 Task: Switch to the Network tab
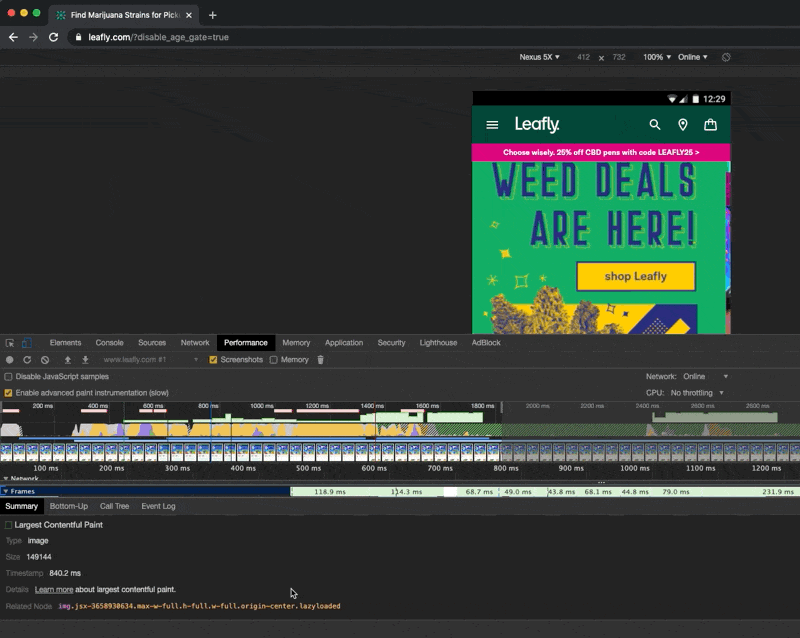pos(194,343)
